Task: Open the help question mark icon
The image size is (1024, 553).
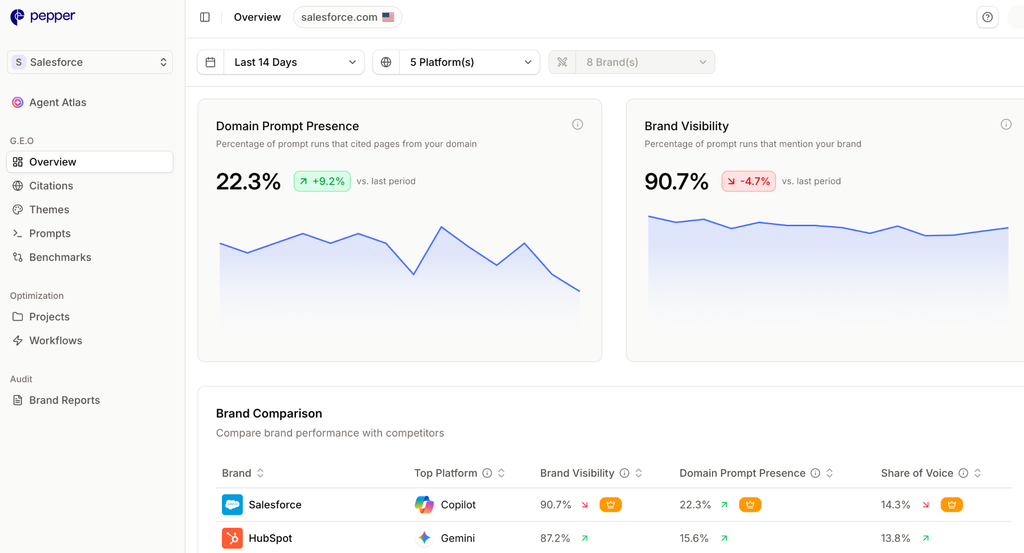Action: coord(987,17)
